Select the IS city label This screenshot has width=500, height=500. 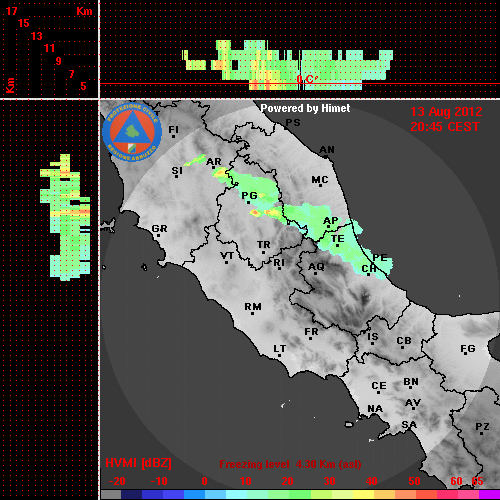click(373, 337)
